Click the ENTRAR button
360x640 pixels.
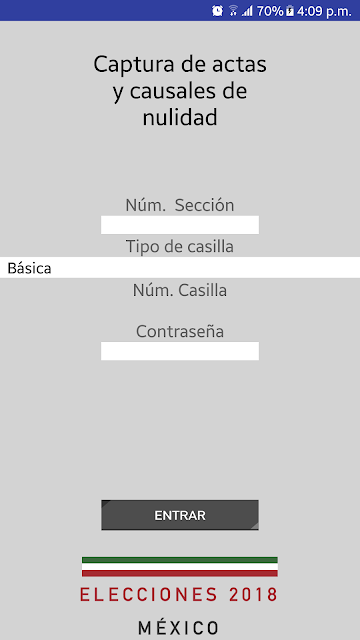[180, 515]
